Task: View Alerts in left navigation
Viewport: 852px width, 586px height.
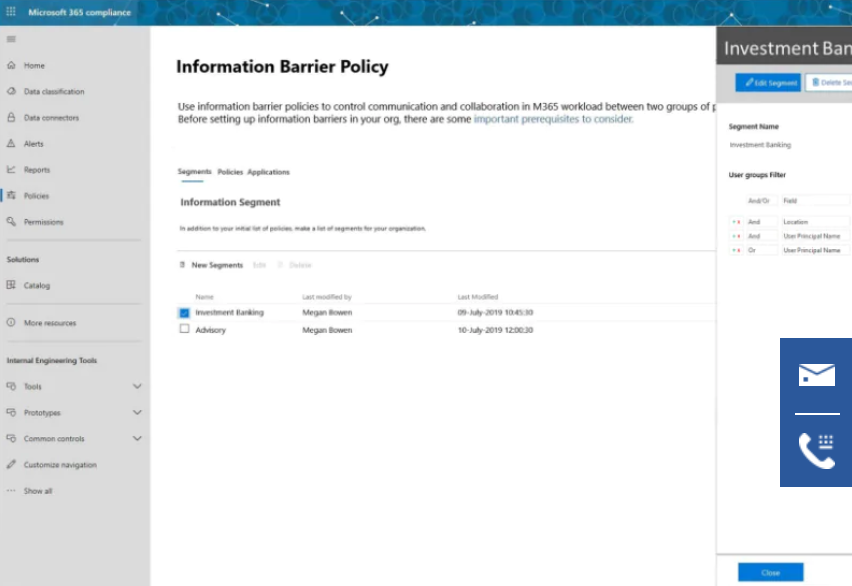Action: [x=33, y=144]
